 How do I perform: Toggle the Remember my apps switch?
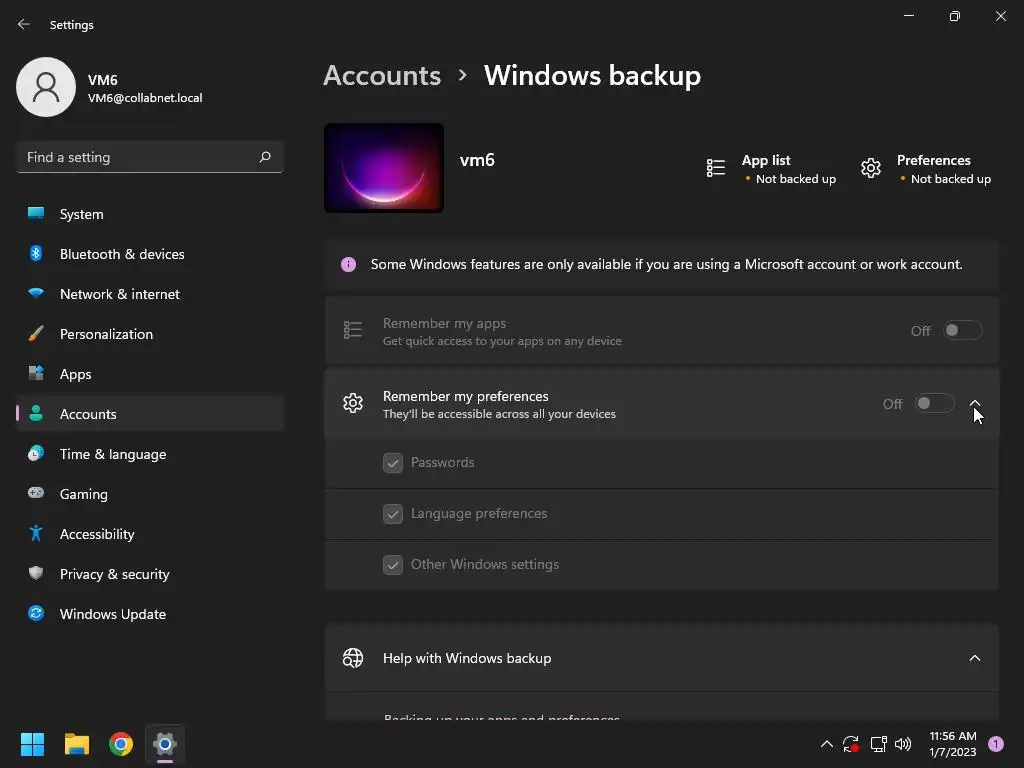pos(962,331)
